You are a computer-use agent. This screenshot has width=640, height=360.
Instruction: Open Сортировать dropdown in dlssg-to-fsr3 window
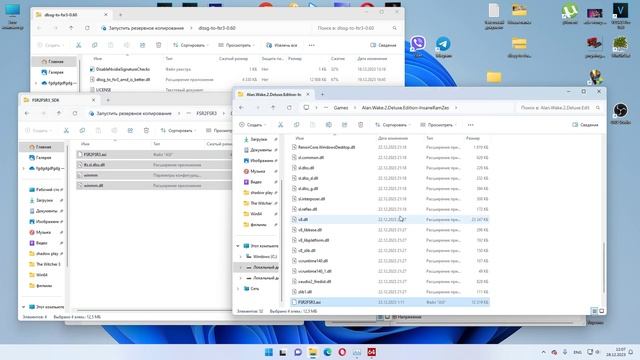[x=191, y=45]
